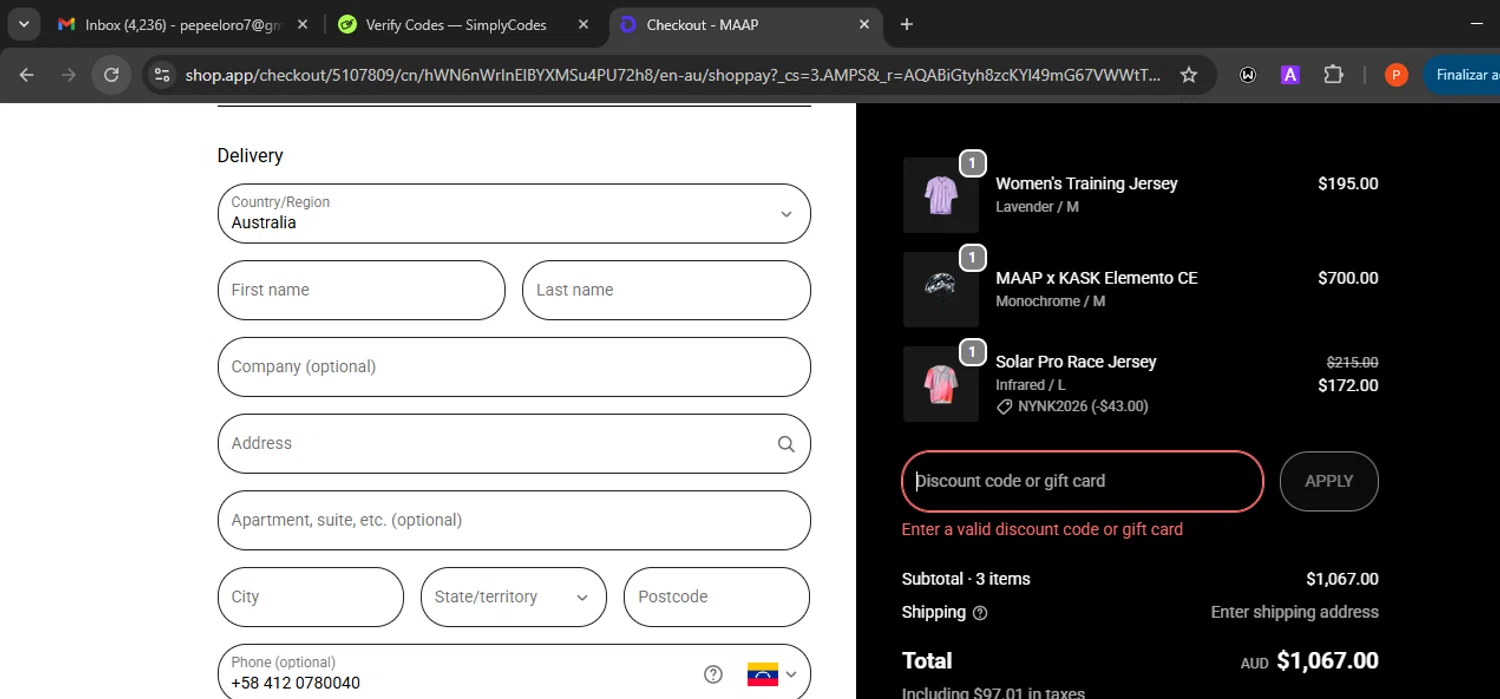Screen dimensions: 1500x699
Task: View the Women's Training Jersey thumbnail
Action: tap(941, 195)
